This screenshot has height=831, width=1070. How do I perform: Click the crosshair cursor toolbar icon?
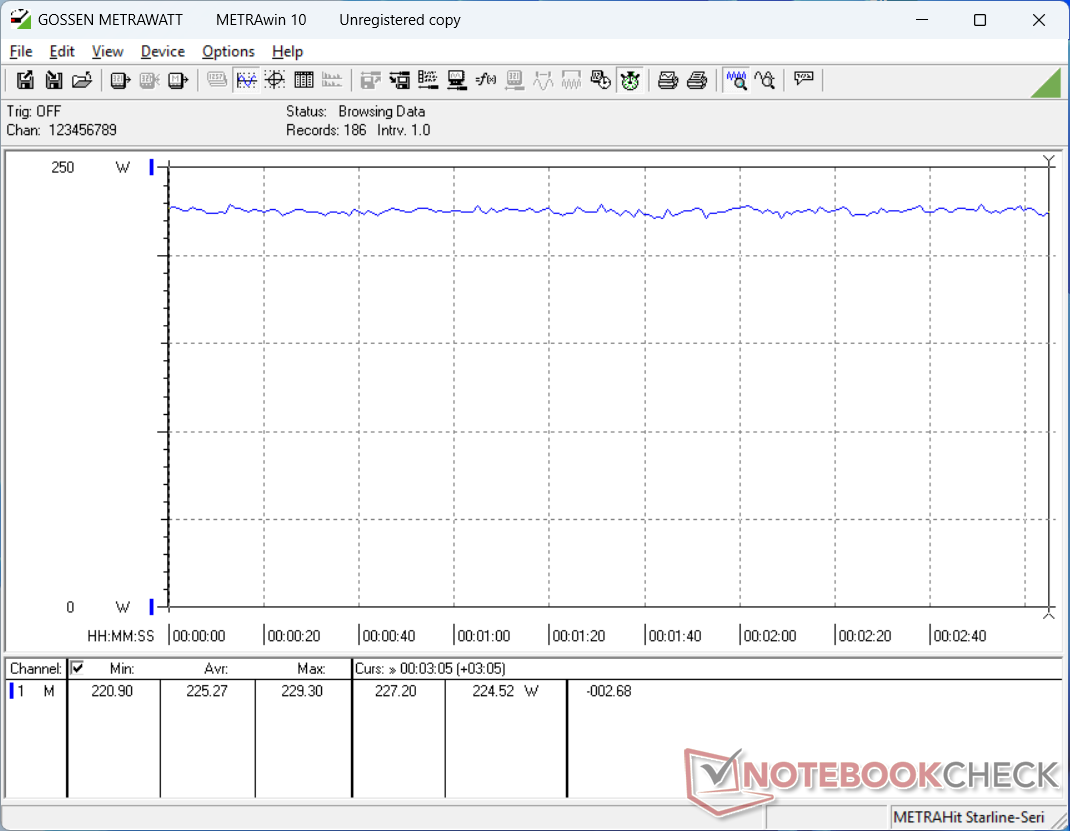coord(275,80)
